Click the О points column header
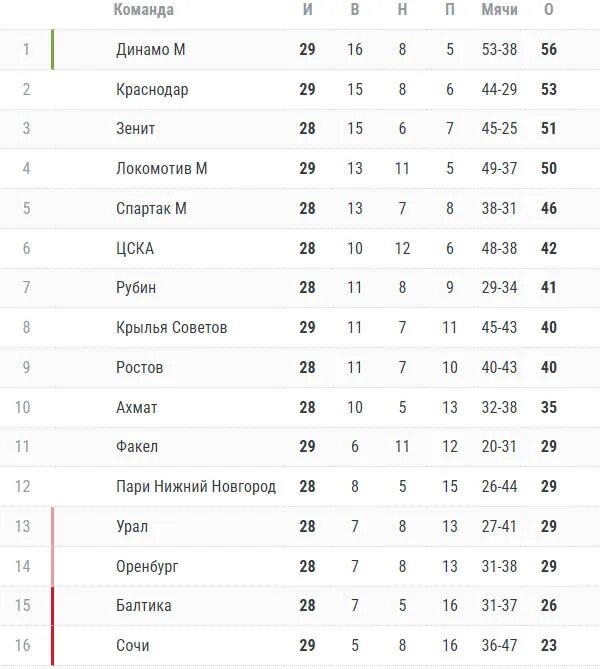 (x=549, y=9)
